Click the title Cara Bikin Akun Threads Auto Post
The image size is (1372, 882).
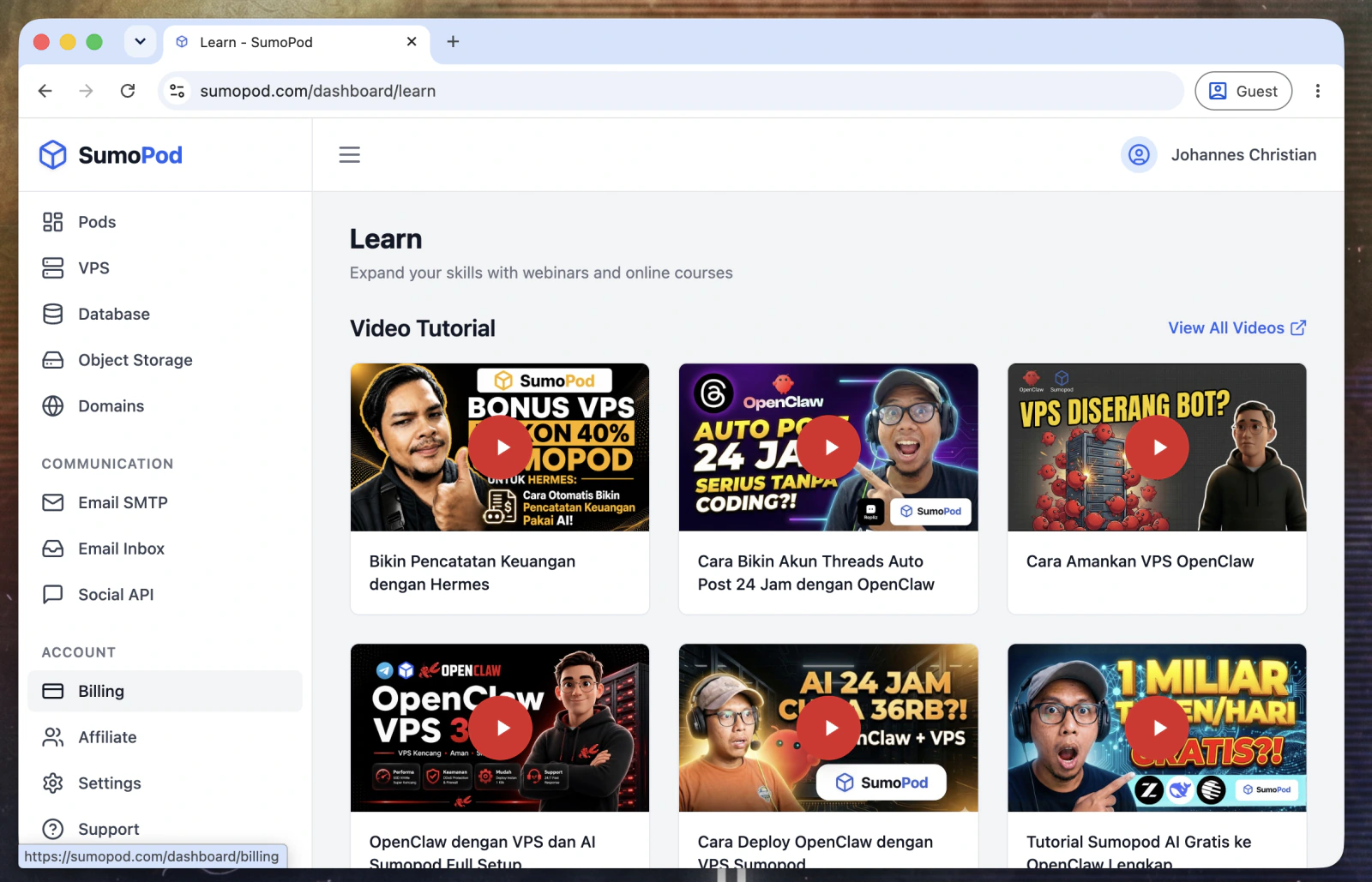816,573
